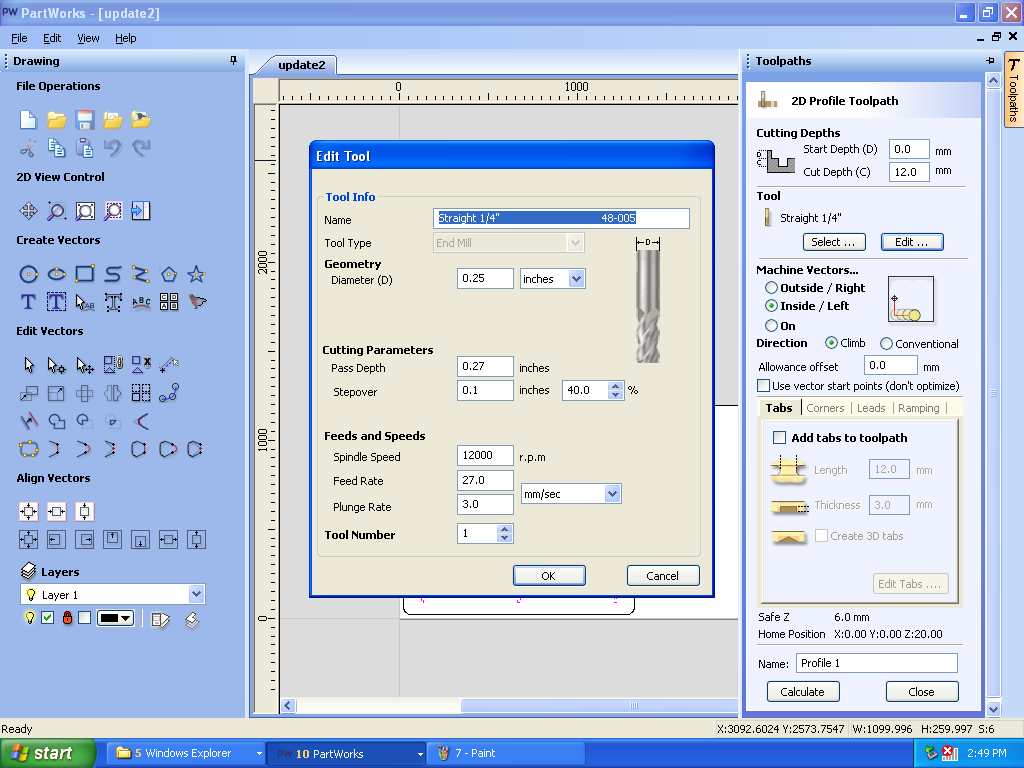Click the bird trace bitmap icon

(x=197, y=302)
